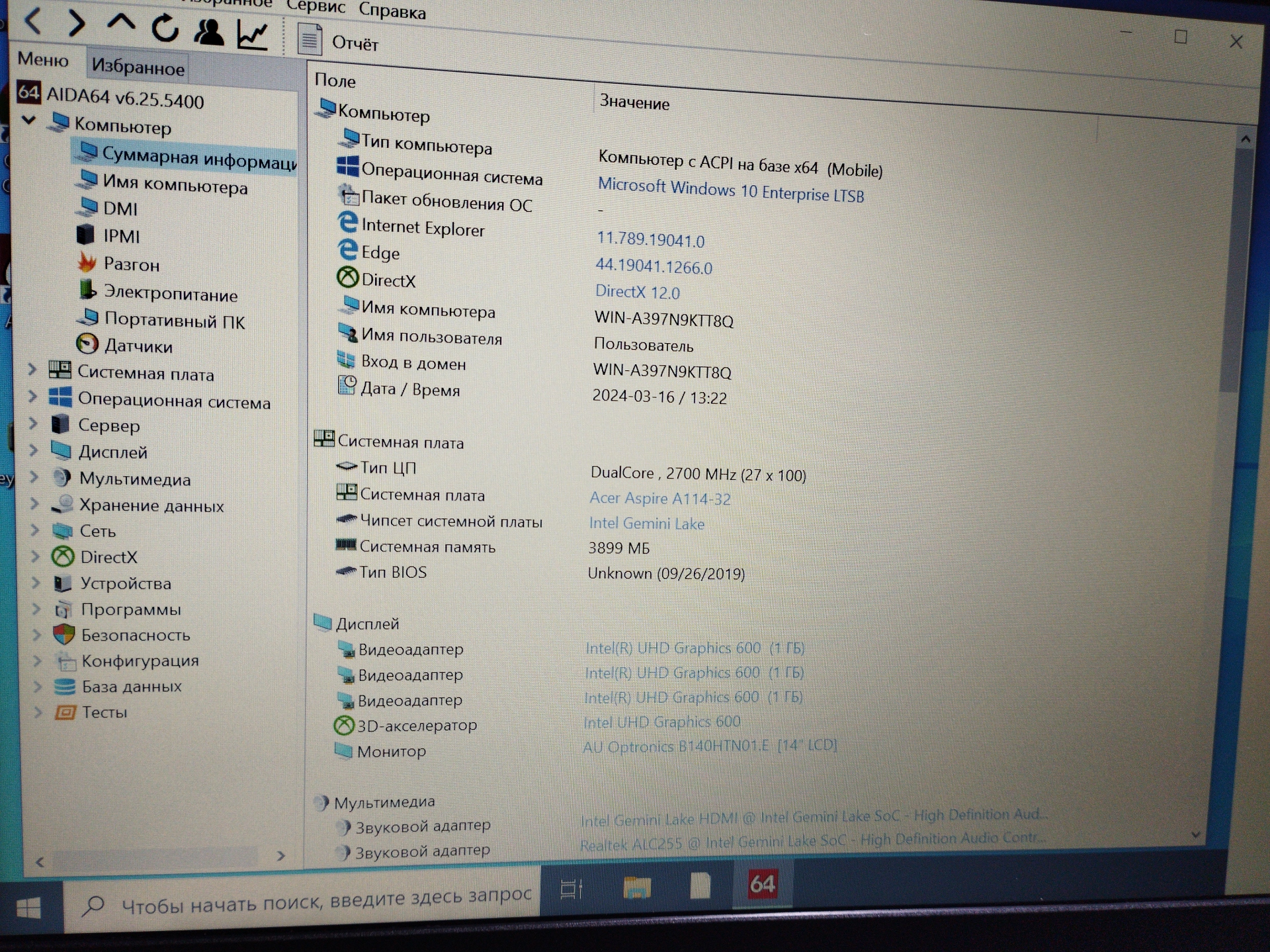Open the graph chart toolbar icon
The height and width of the screenshot is (952, 1270).
coord(253,34)
